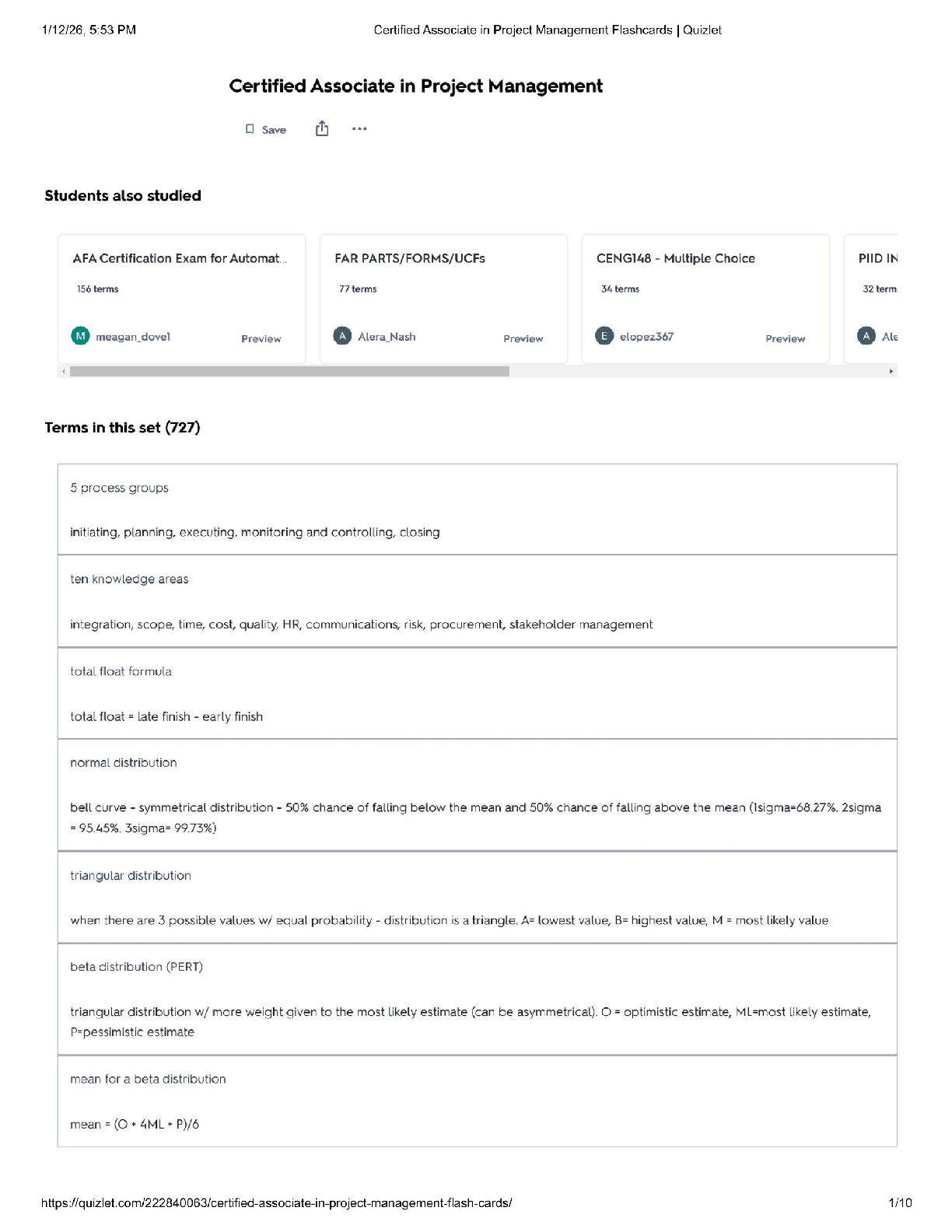Click meagan_dovel green avatar icon
This screenshot has width=952, height=1232.
pos(80,336)
